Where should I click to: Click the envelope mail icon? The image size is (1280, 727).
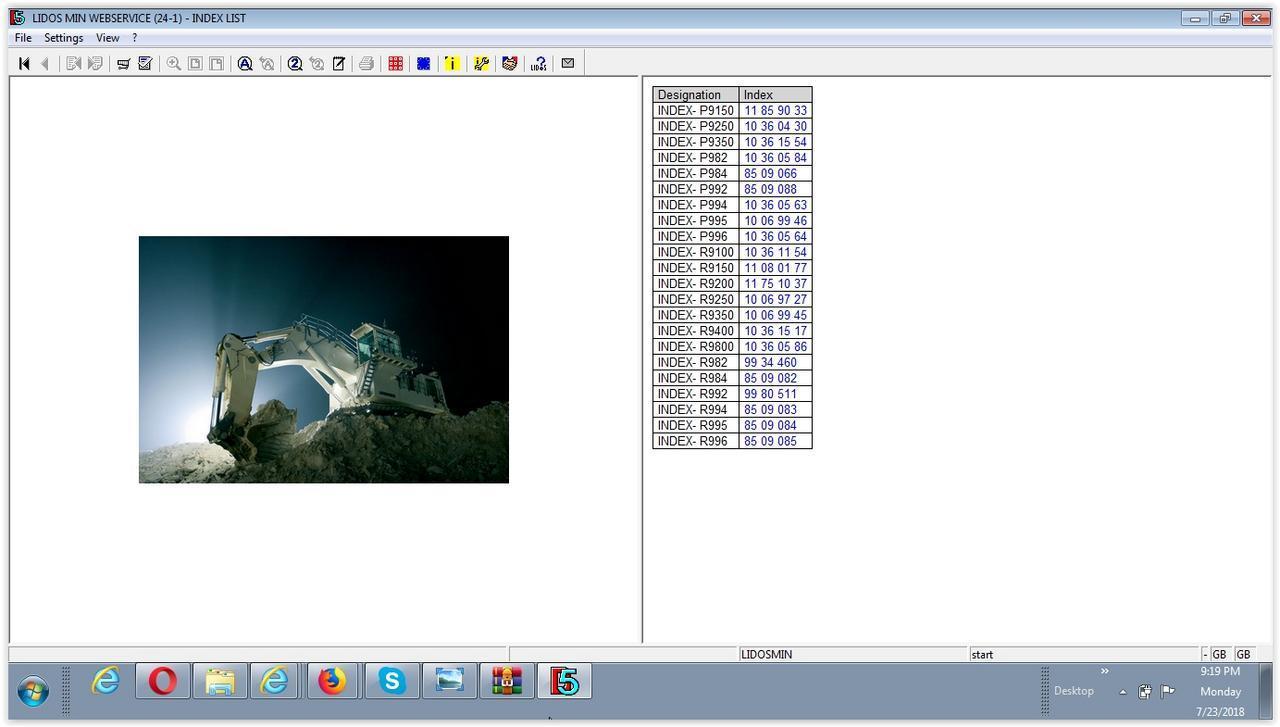tap(568, 63)
